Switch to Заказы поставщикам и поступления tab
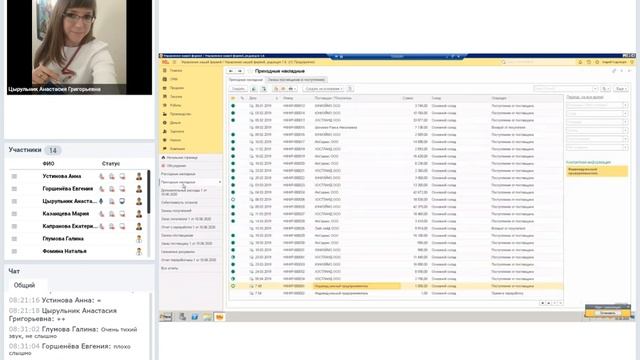The image size is (640, 360). (x=296, y=80)
